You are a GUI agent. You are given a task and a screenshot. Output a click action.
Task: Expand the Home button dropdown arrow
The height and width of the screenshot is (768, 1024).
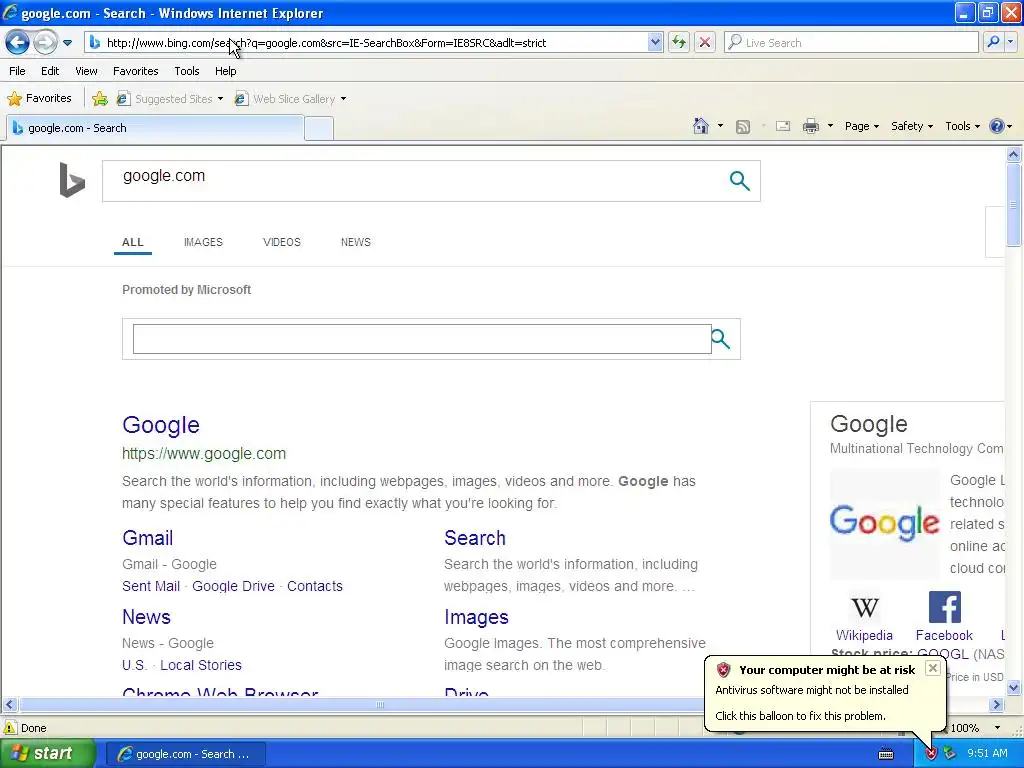click(x=720, y=126)
